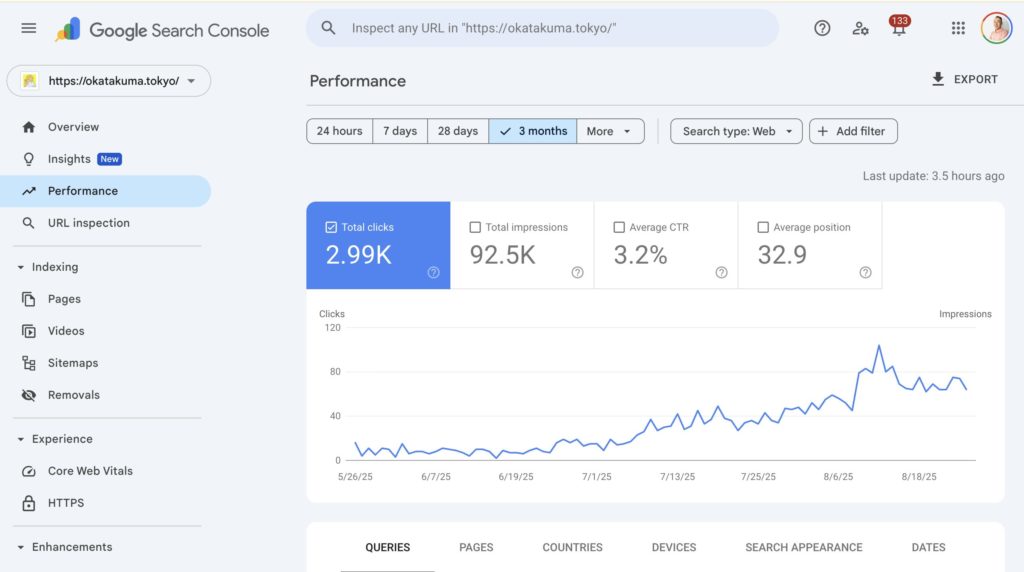Click the okatakuma.tokyo property favicon
Viewport: 1024px width, 572px height.
(x=29, y=81)
